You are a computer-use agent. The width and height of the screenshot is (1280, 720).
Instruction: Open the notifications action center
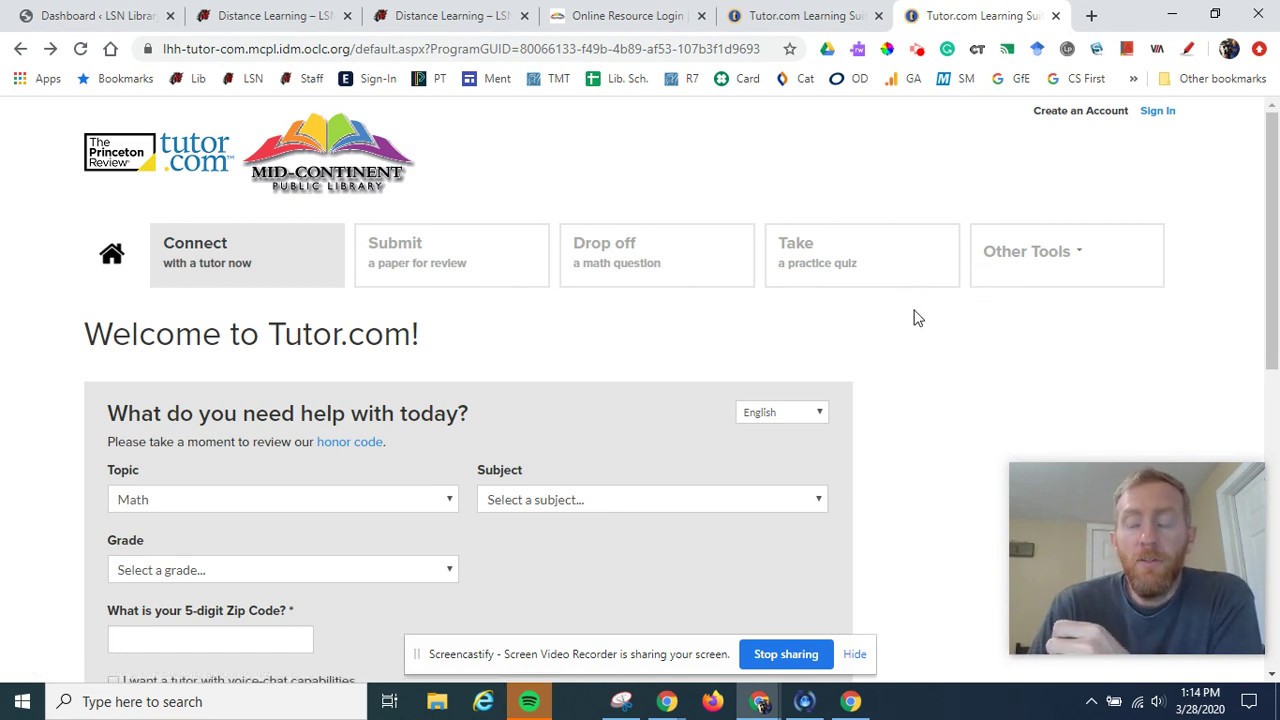1249,701
